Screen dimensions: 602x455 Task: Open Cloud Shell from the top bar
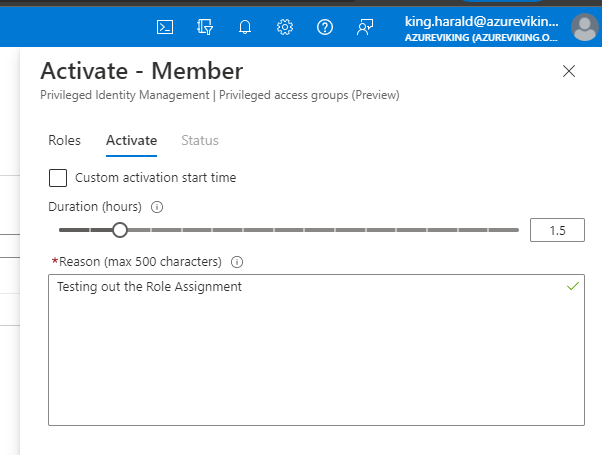coord(165,28)
